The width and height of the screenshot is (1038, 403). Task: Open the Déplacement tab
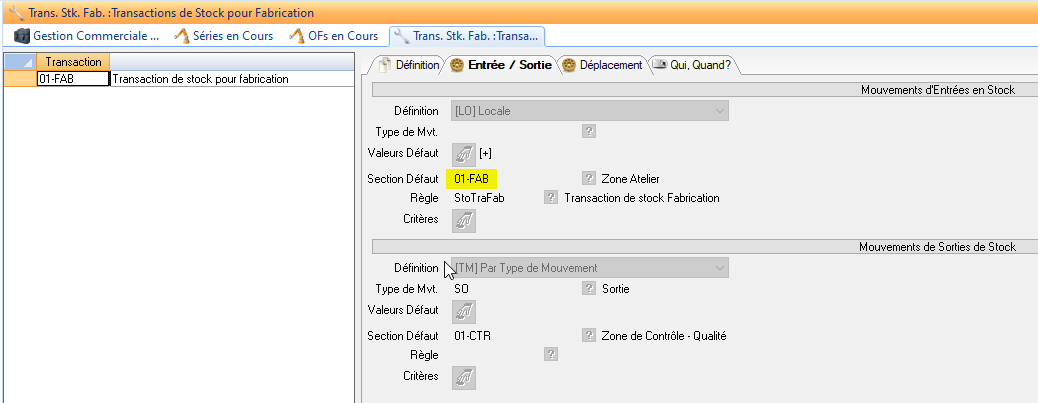602,65
